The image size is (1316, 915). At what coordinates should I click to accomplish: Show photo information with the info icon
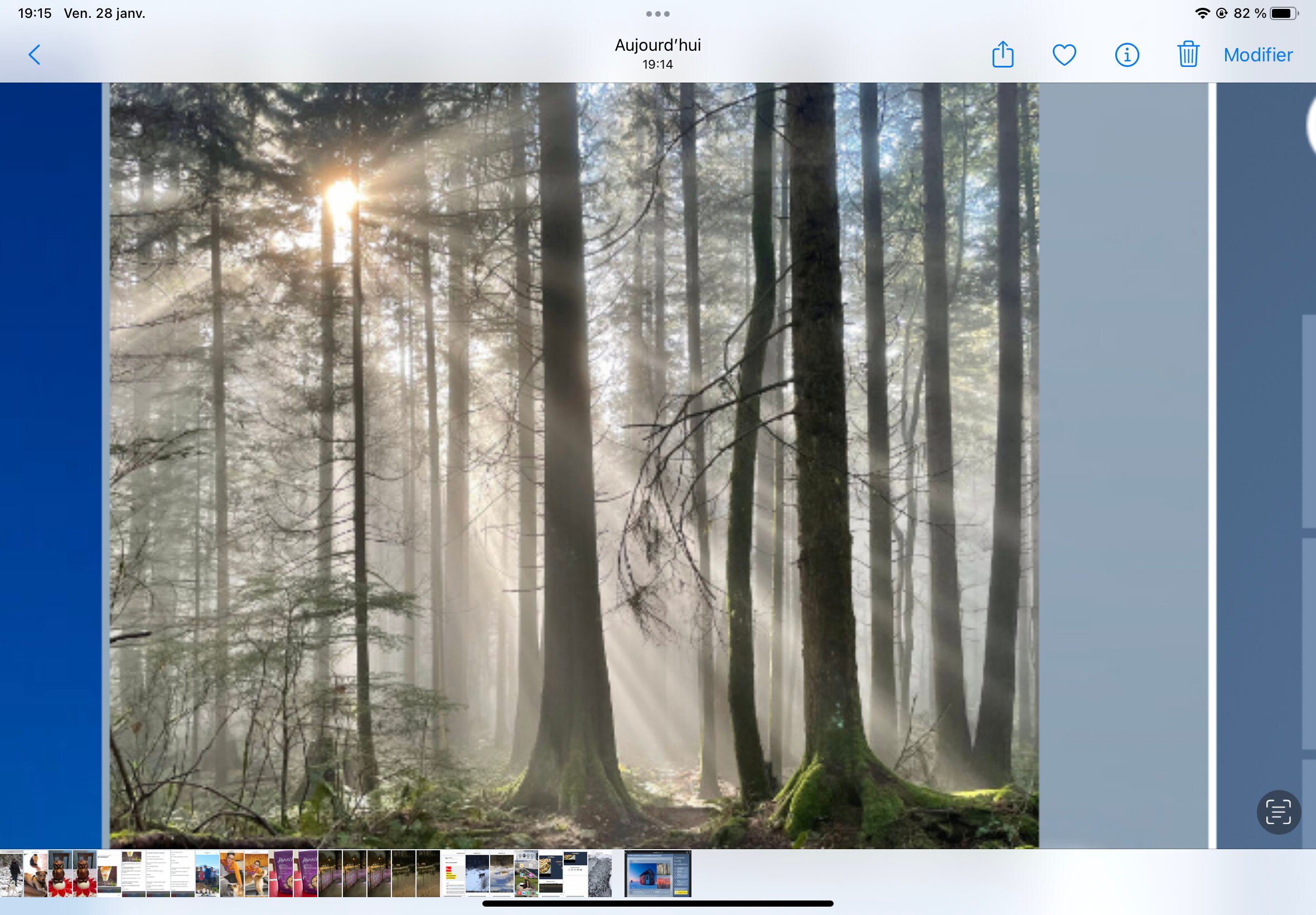pos(1127,55)
